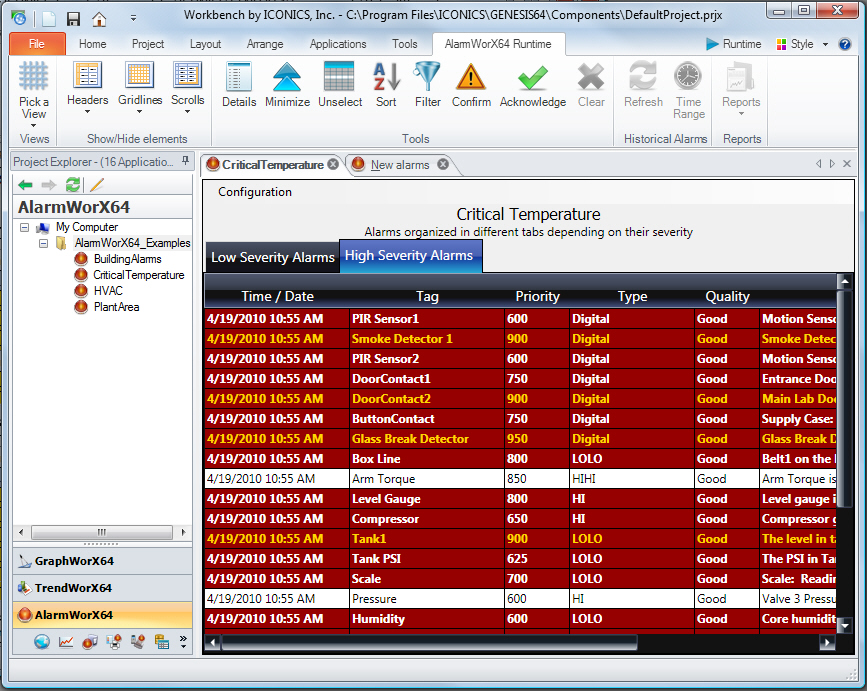The image size is (867, 691).
Task: Open the Pick a View dropdown
Action: pyautogui.click(x=34, y=90)
